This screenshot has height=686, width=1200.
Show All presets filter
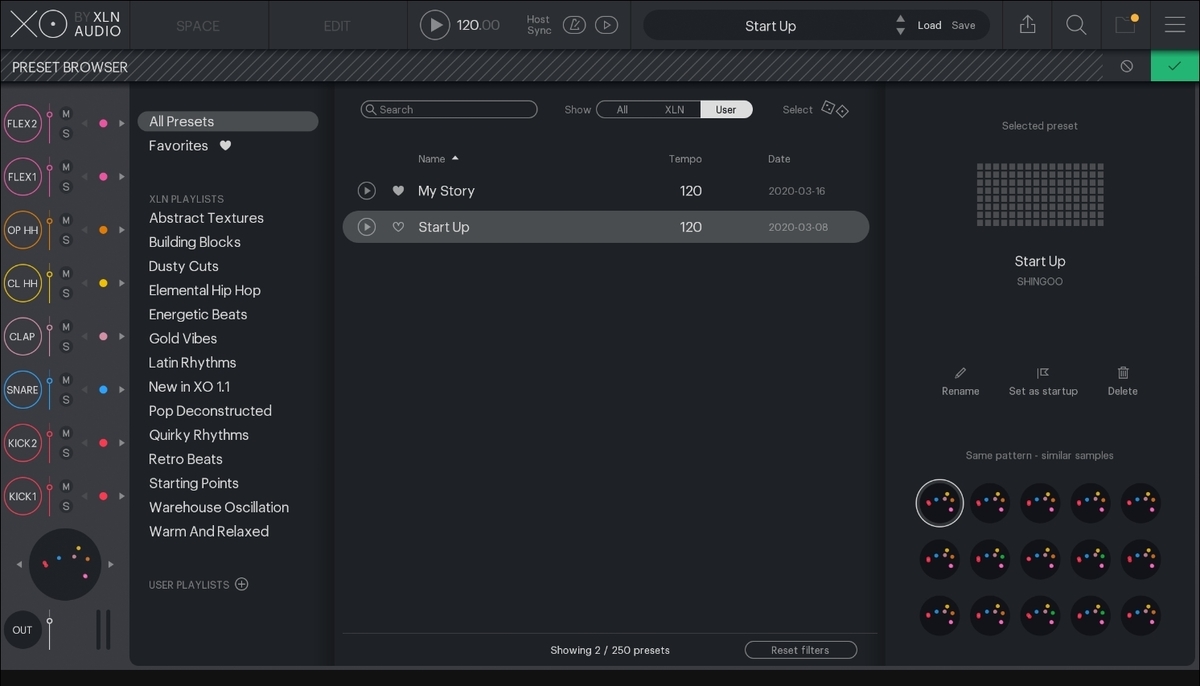coord(622,110)
